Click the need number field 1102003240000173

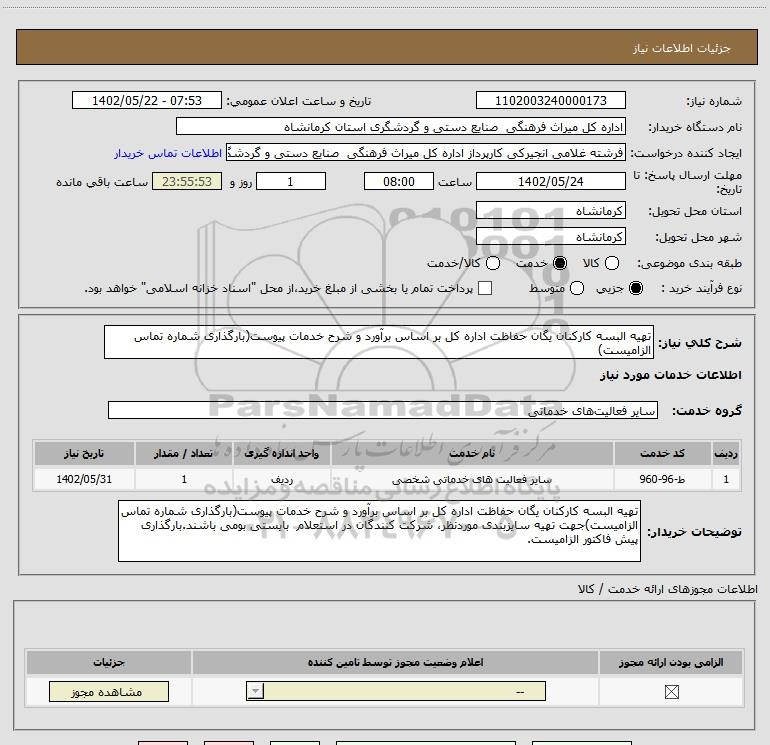click(x=550, y=100)
